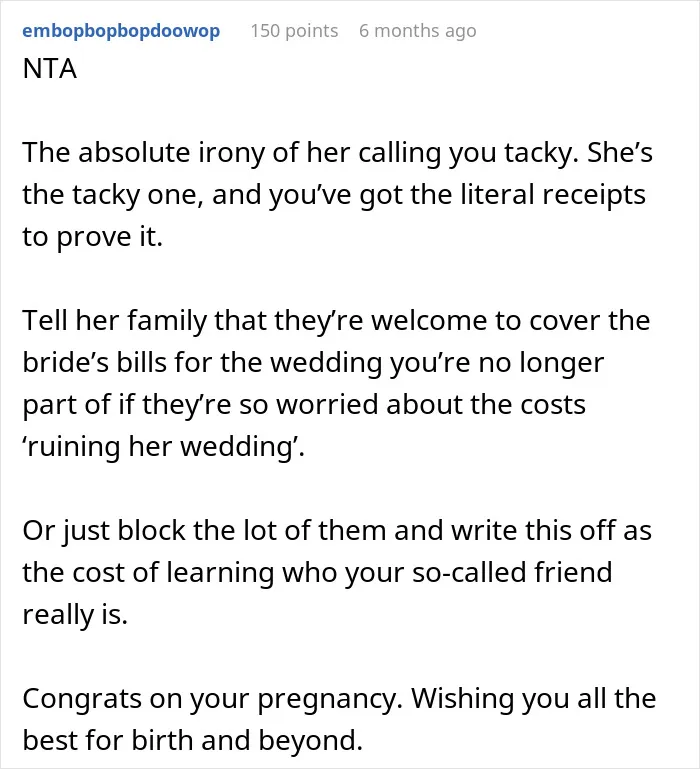Click the quoted phrase 'ruining her wedding'
This screenshot has width=700, height=769.
pyautogui.click(x=163, y=447)
